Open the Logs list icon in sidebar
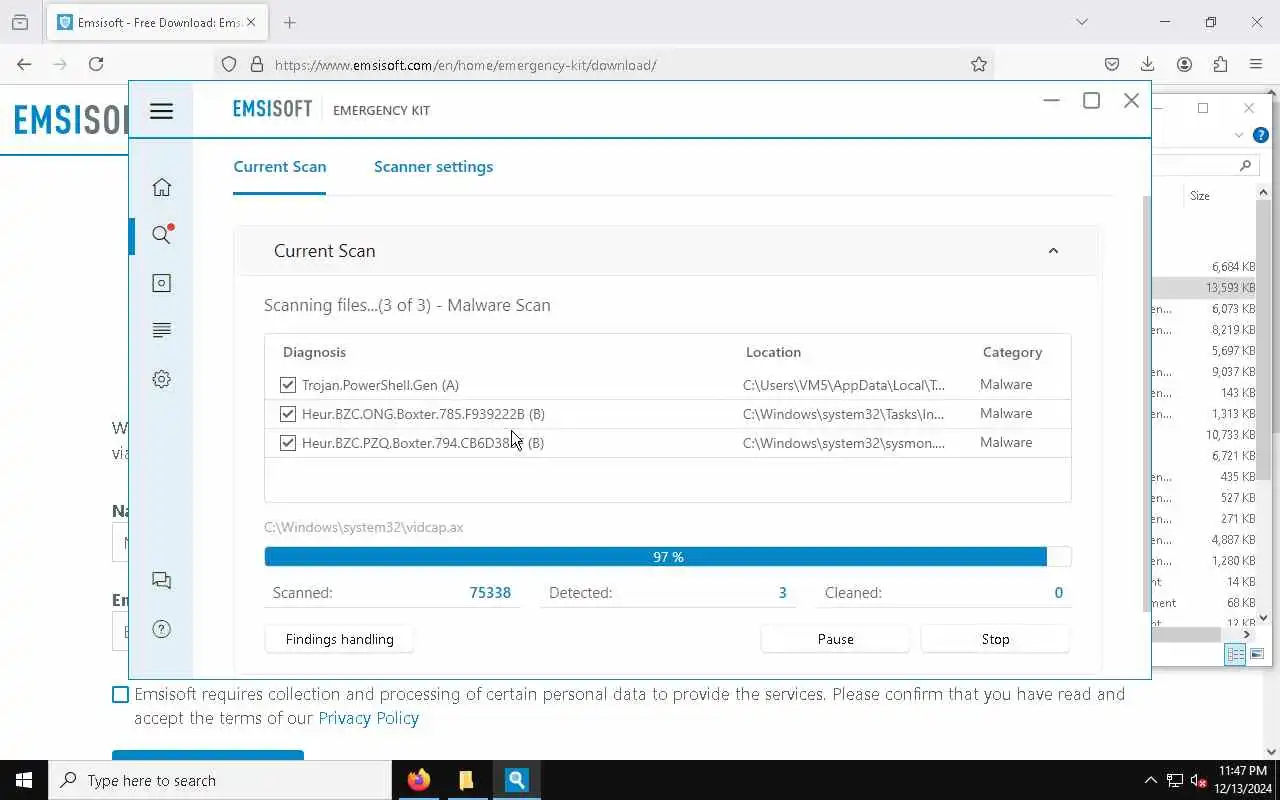 (x=161, y=331)
